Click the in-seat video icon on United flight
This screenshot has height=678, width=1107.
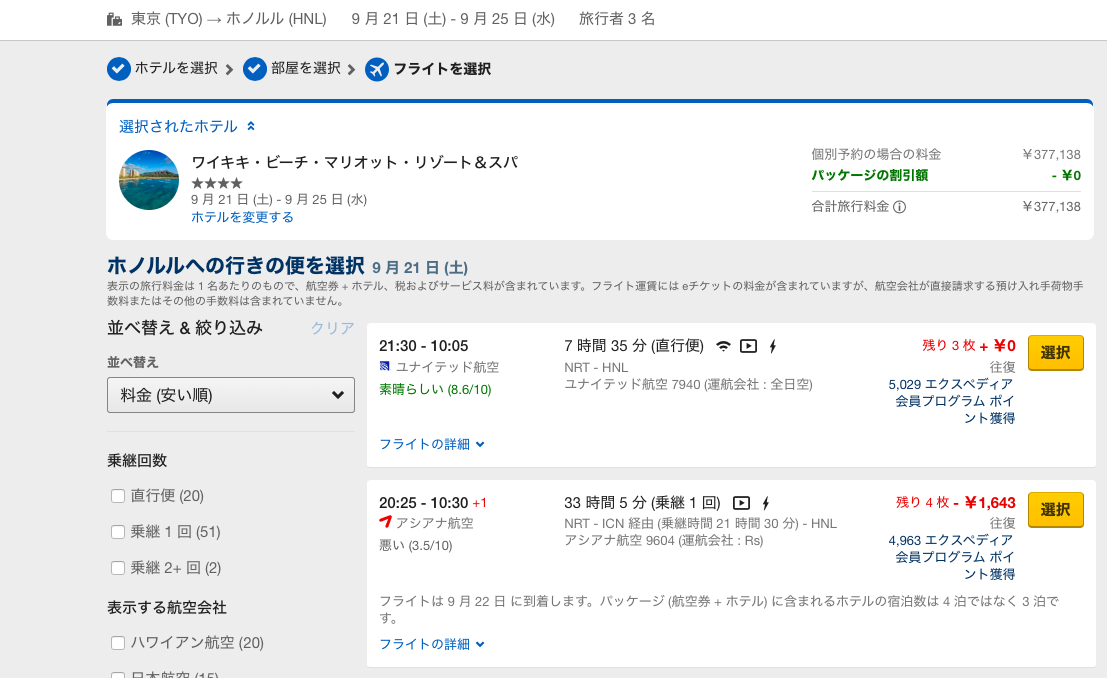748,345
